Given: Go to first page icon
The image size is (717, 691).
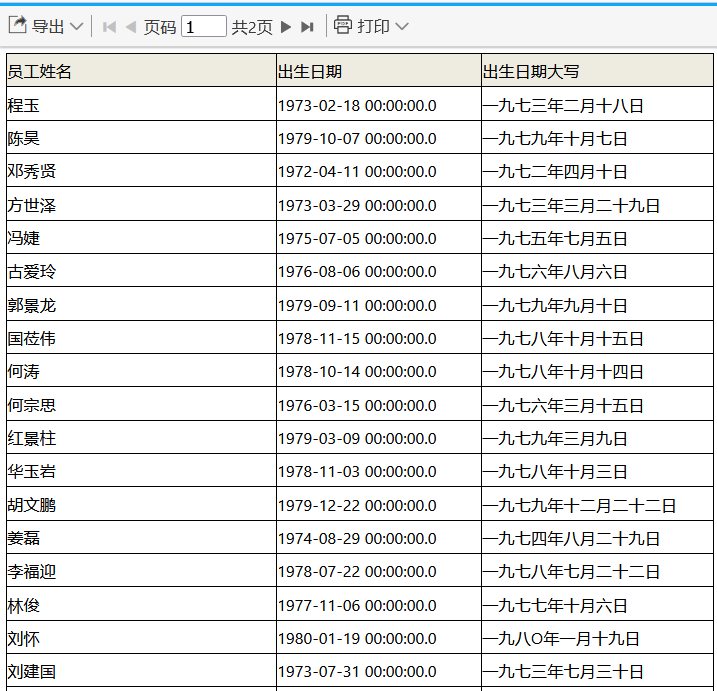Looking at the screenshot, I should coord(109,27).
